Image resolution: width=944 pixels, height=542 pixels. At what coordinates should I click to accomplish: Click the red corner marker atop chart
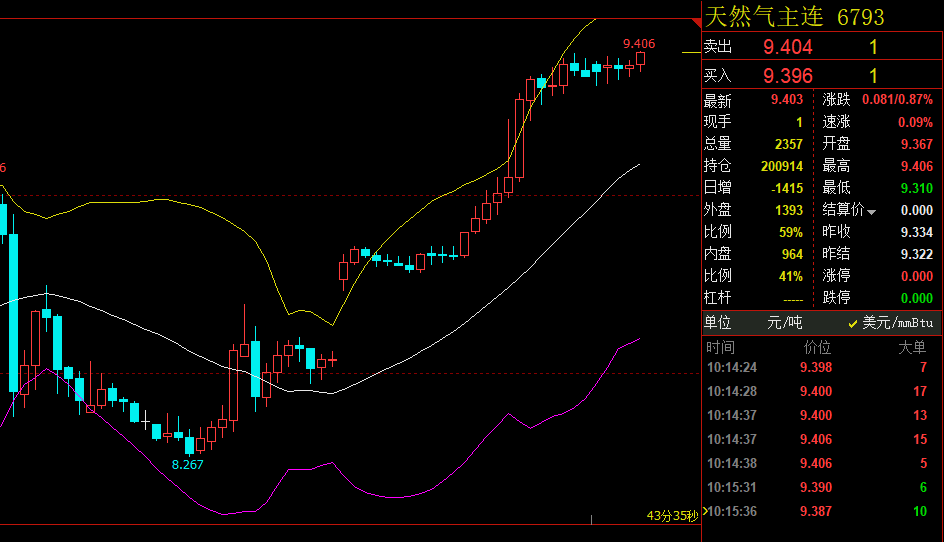tap(697, 23)
